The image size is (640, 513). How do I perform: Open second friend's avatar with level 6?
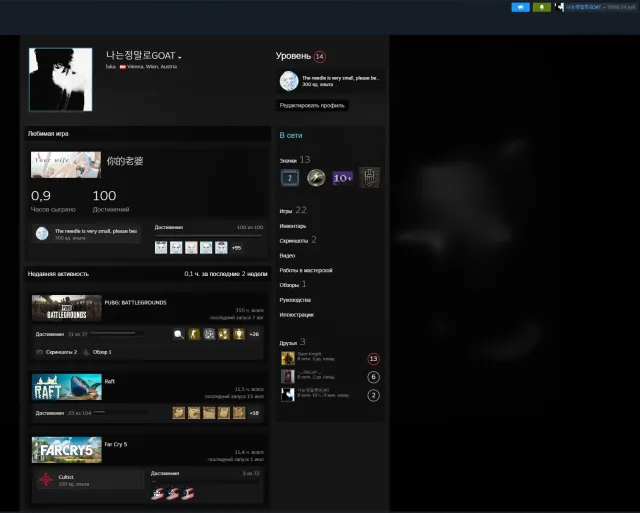(288, 376)
